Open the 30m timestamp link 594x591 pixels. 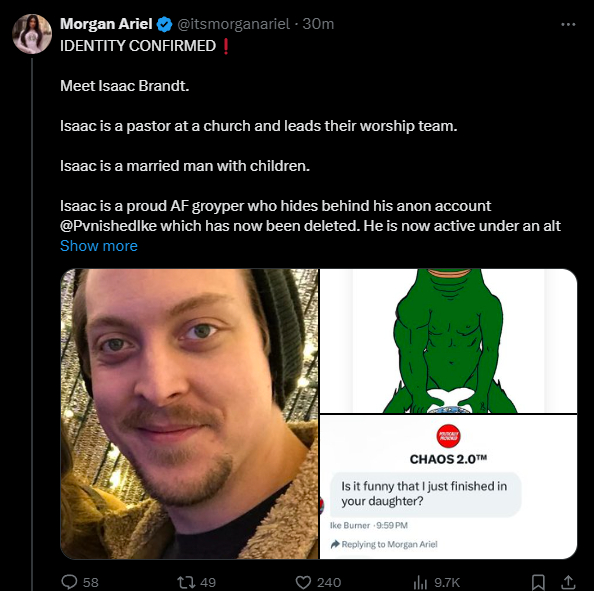pyautogui.click(x=318, y=24)
